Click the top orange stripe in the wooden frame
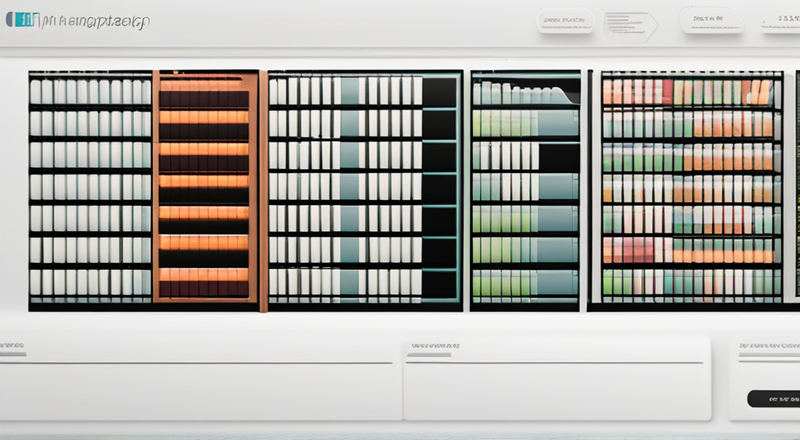The width and height of the screenshot is (800, 440). pos(204,86)
